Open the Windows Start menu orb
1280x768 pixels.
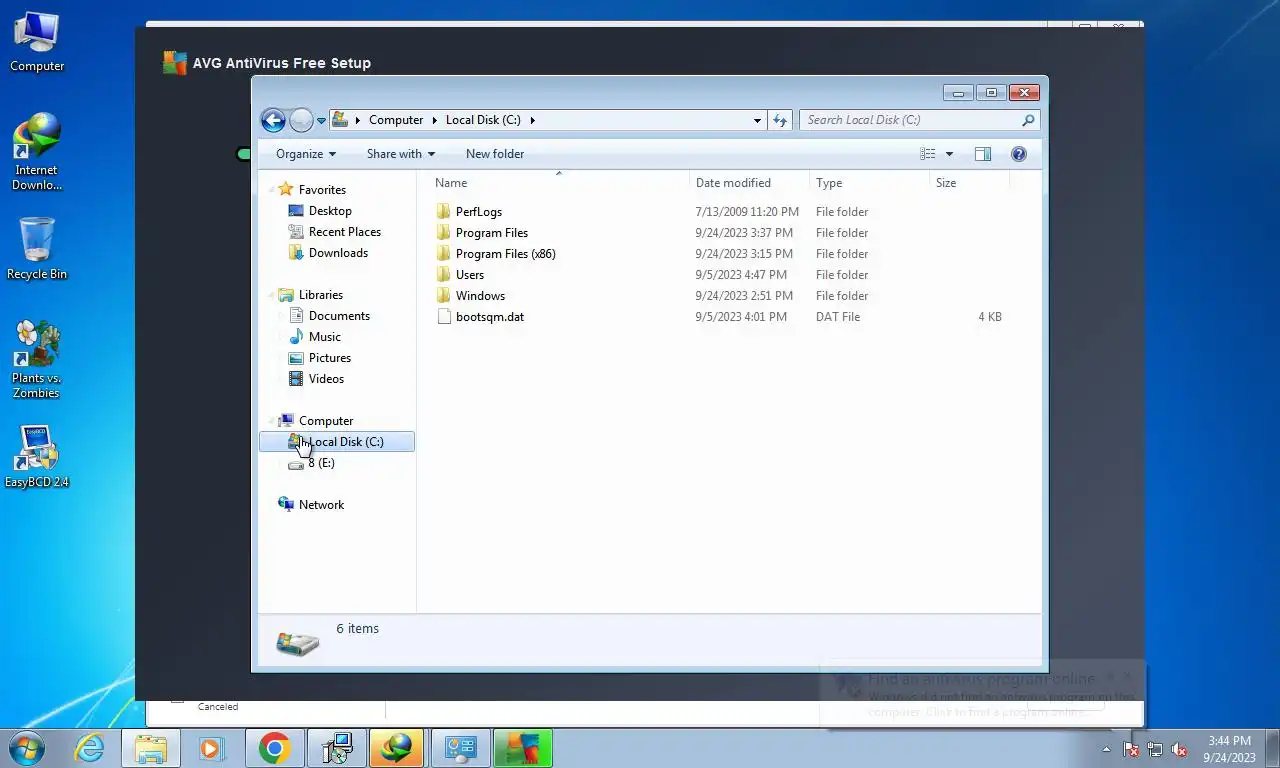(x=26, y=747)
